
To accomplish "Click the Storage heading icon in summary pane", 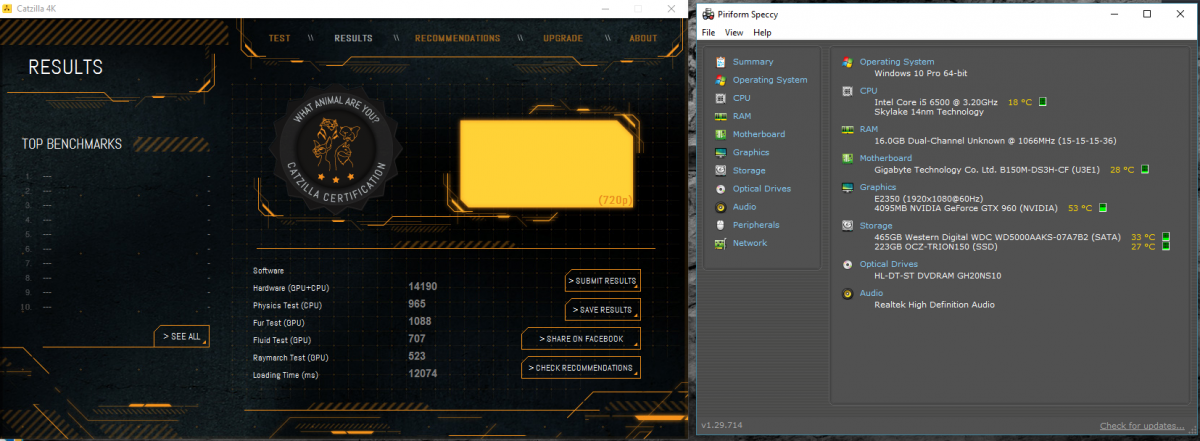I will coord(848,226).
